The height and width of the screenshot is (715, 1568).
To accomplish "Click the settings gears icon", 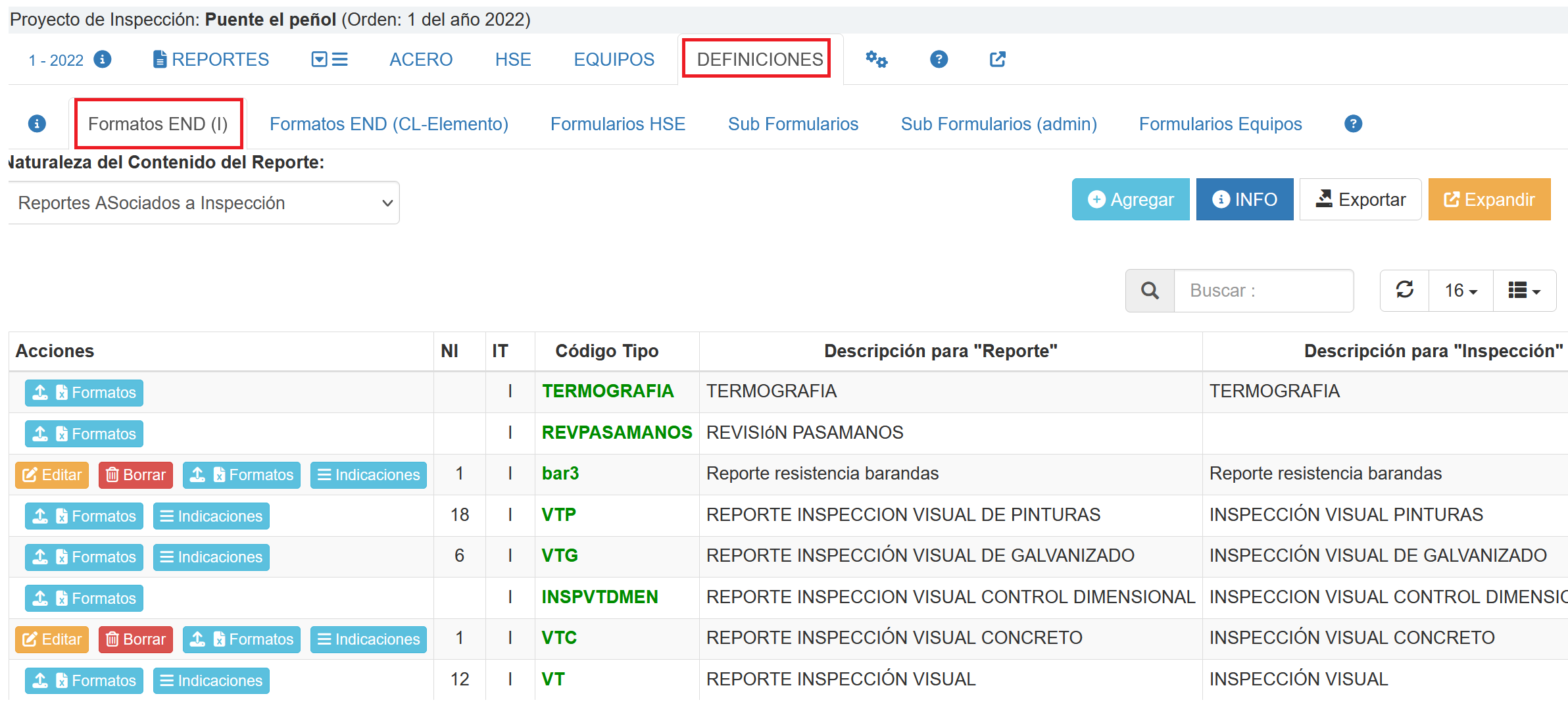I will (876, 59).
